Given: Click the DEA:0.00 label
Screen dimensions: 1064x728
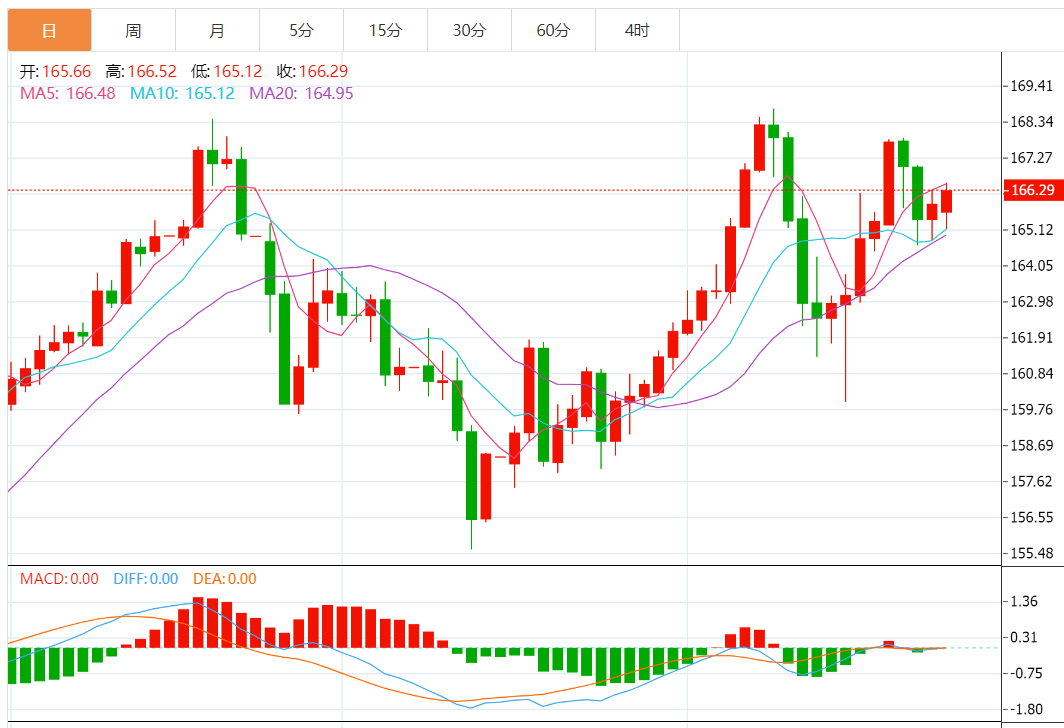Looking at the screenshot, I should click(225, 579).
